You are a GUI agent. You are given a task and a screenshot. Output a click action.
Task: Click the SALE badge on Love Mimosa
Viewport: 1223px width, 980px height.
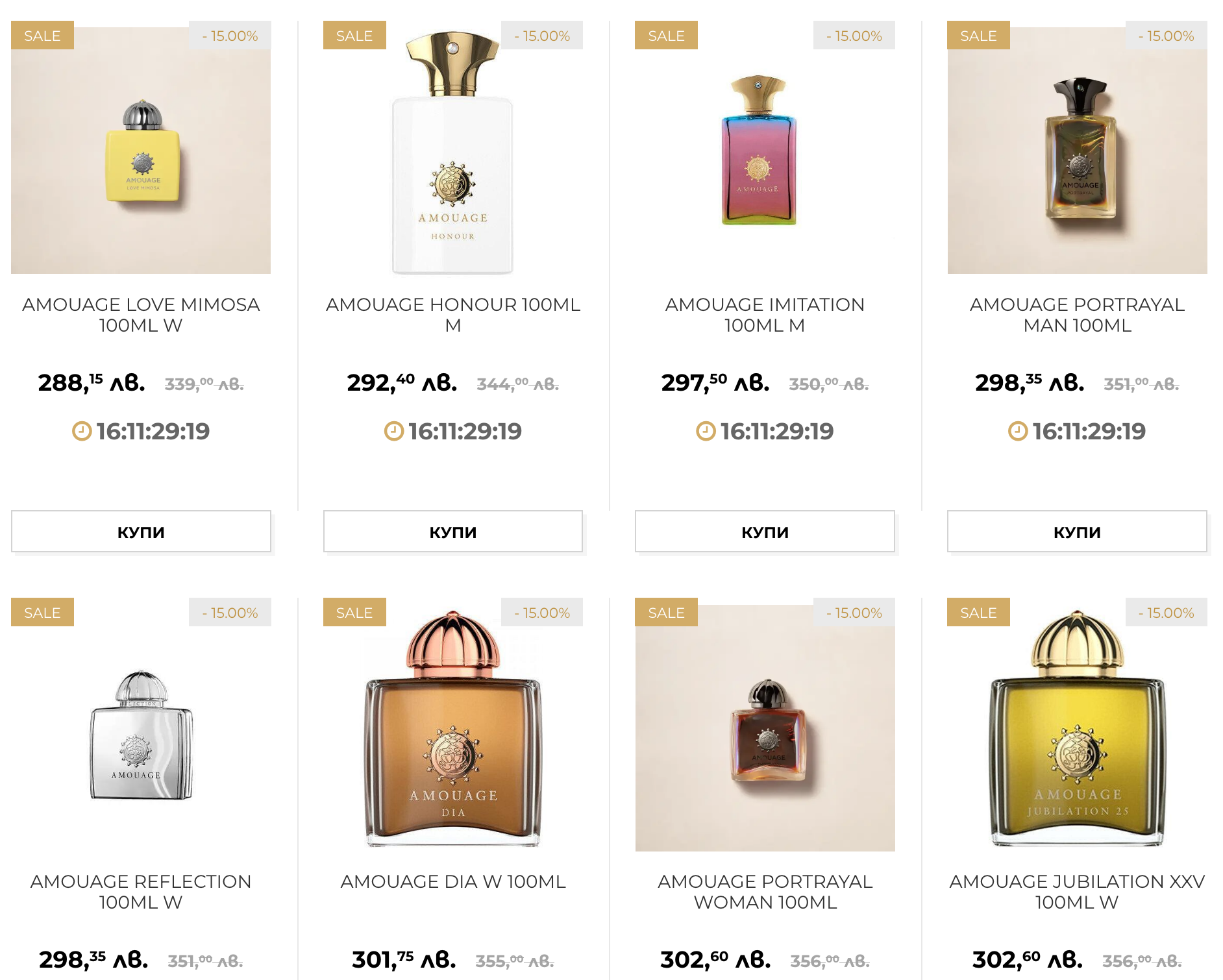(42, 35)
